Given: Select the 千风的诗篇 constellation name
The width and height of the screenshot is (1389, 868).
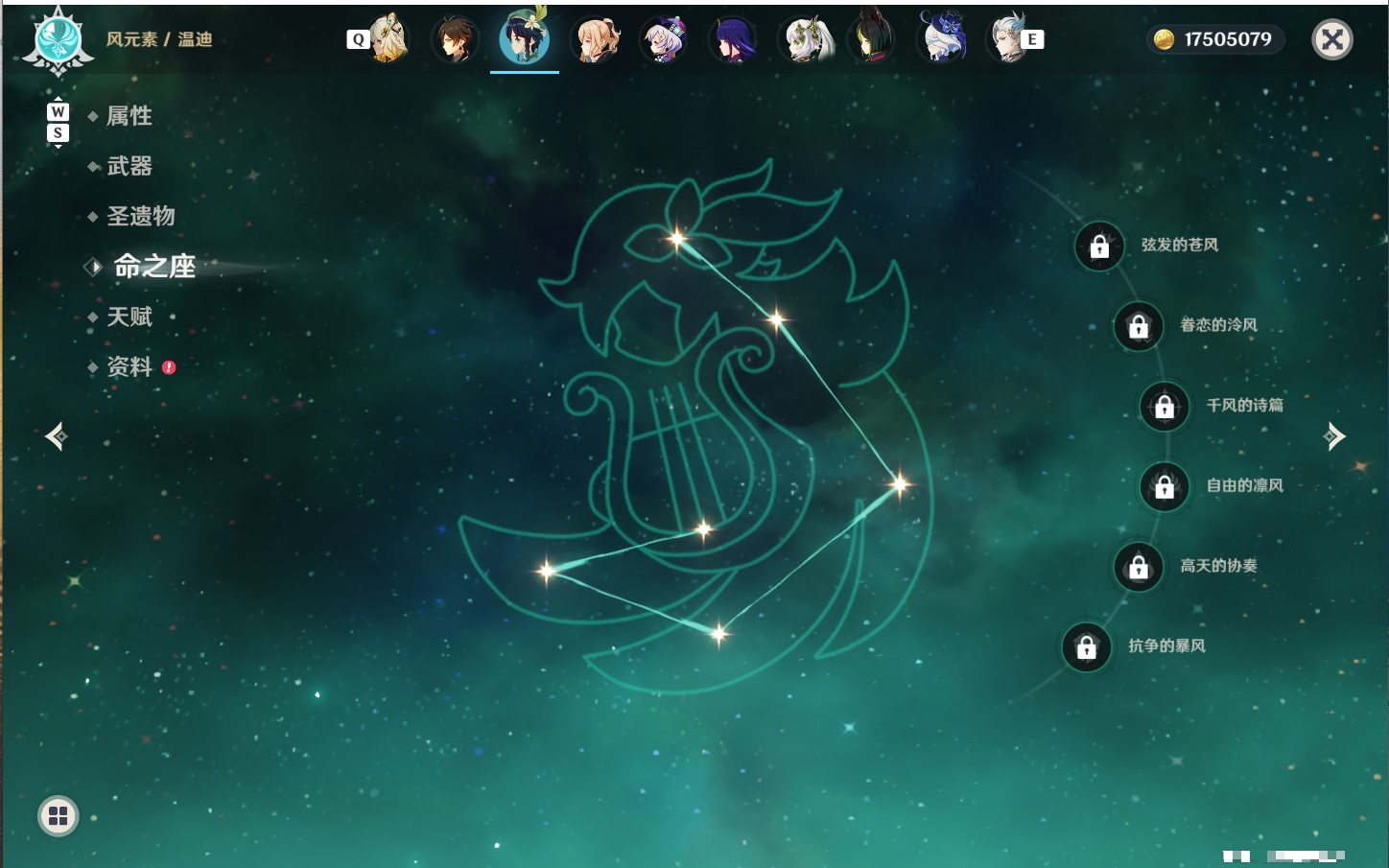Looking at the screenshot, I should 1244,405.
